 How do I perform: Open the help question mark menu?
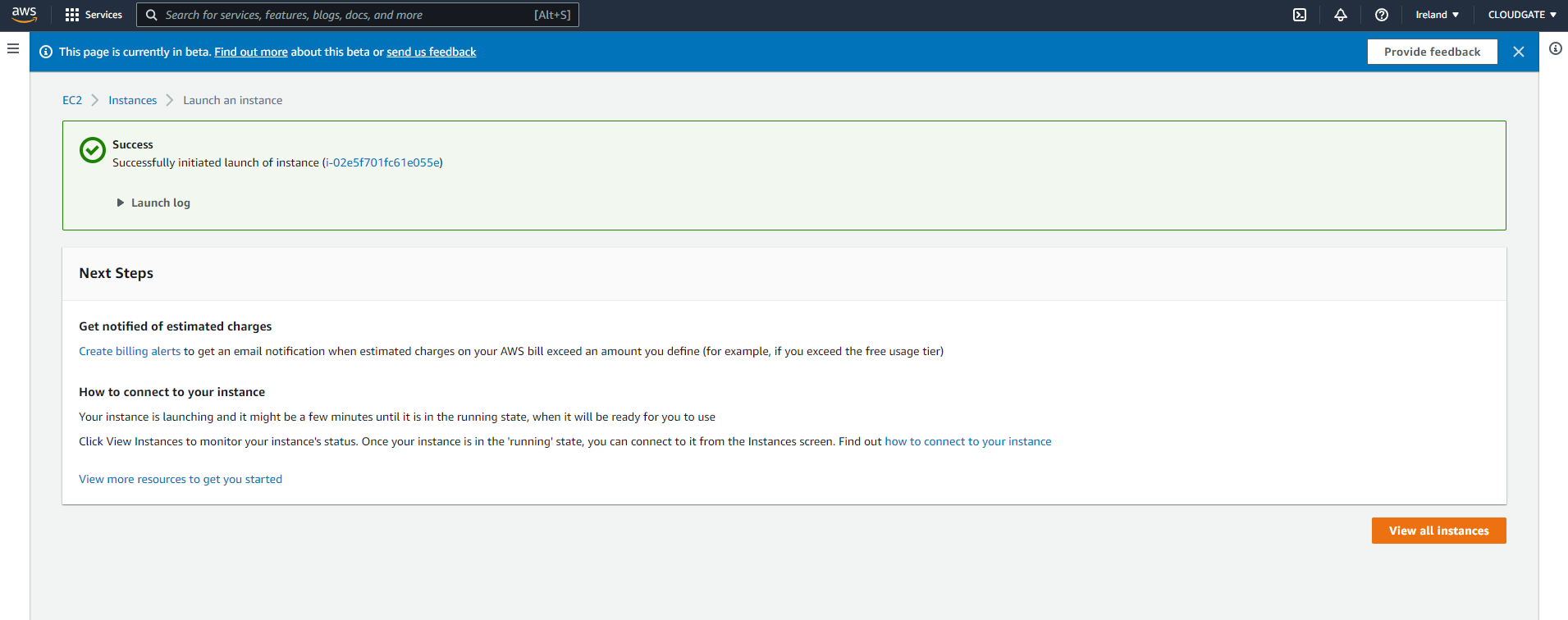(x=1382, y=15)
